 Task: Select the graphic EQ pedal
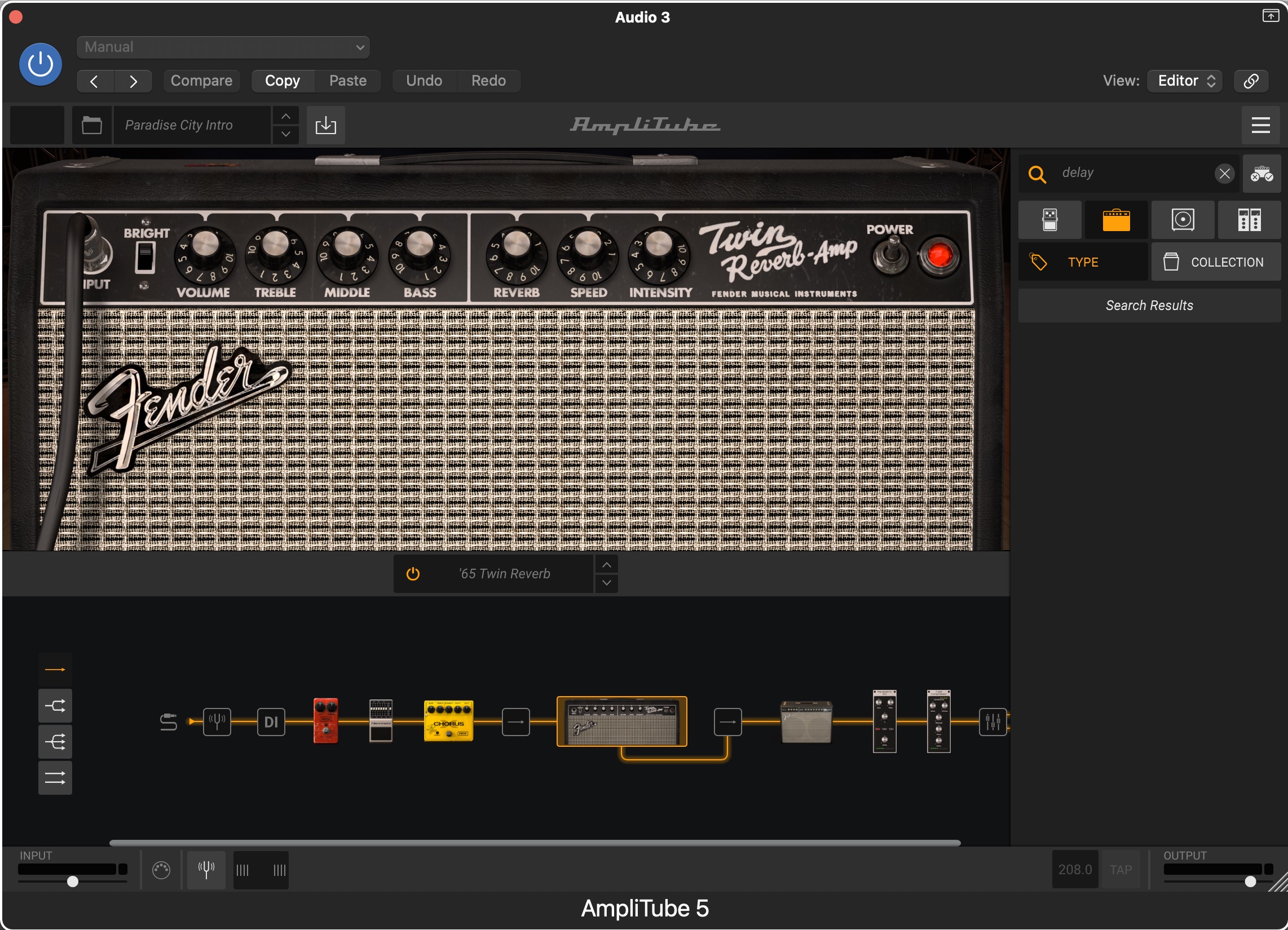(x=381, y=721)
